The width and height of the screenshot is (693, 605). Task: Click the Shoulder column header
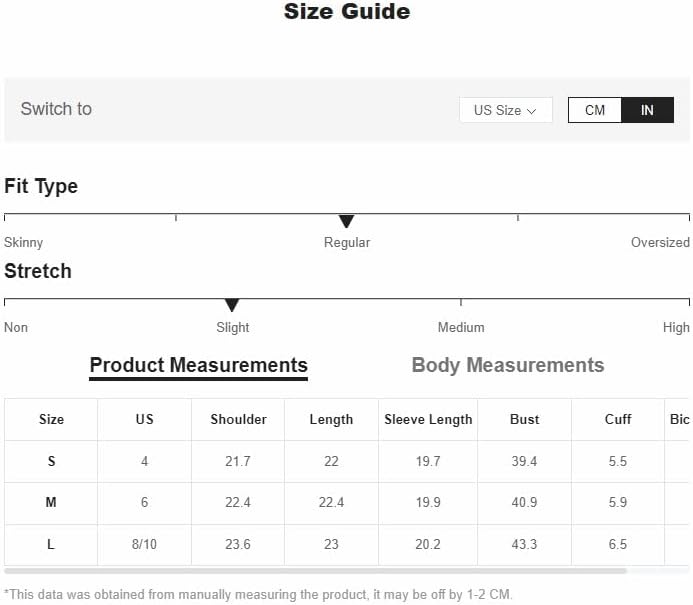(238, 419)
